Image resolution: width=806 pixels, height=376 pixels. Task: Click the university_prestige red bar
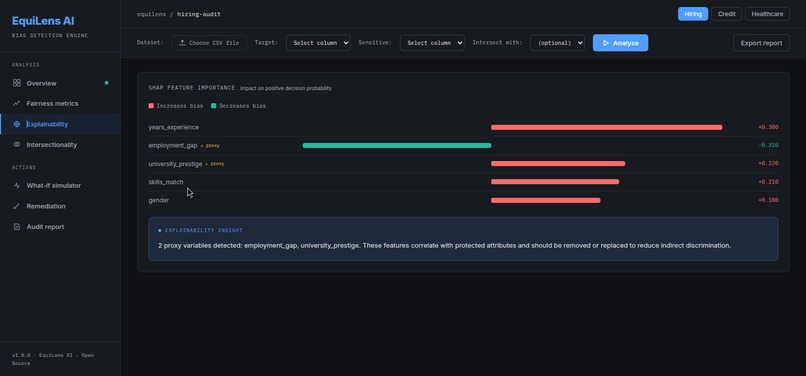[x=558, y=164]
